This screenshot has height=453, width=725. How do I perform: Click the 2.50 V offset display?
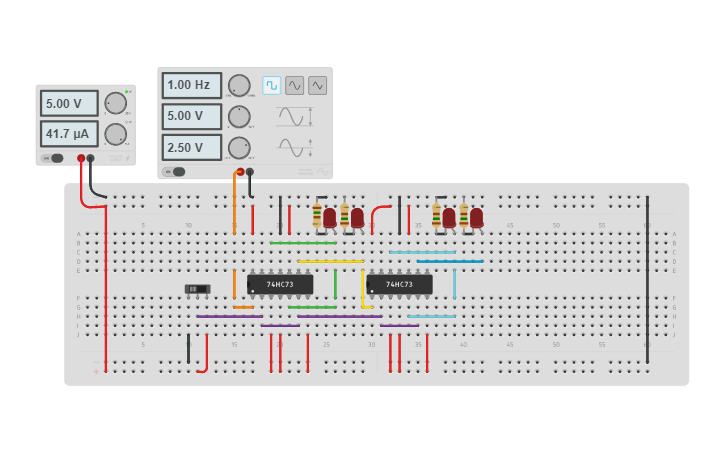[x=192, y=147]
